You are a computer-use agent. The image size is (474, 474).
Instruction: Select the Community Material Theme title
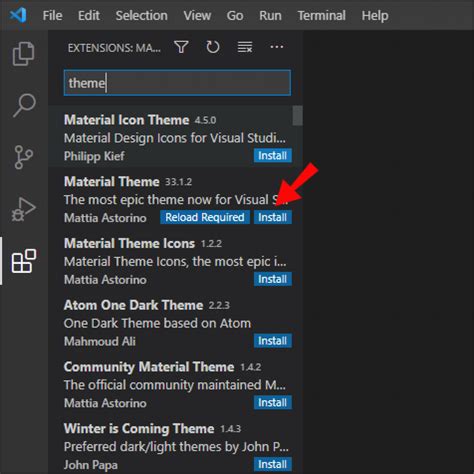click(149, 367)
